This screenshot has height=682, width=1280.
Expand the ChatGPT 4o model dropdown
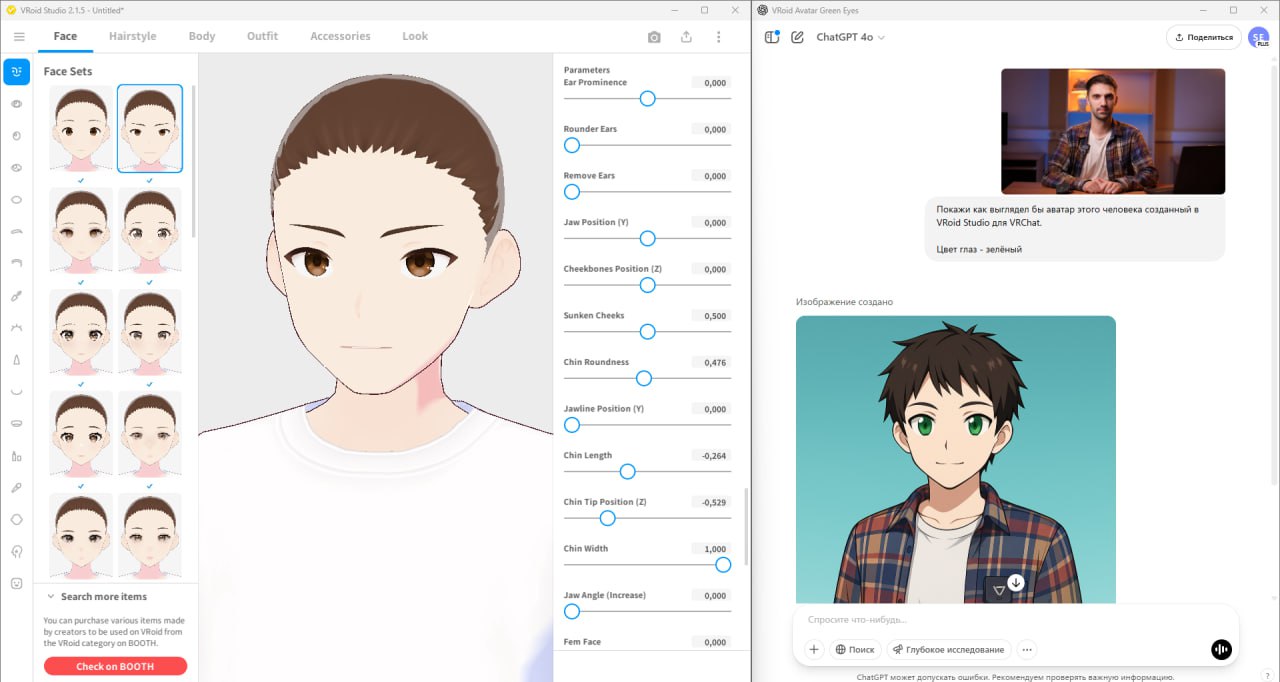click(x=851, y=37)
